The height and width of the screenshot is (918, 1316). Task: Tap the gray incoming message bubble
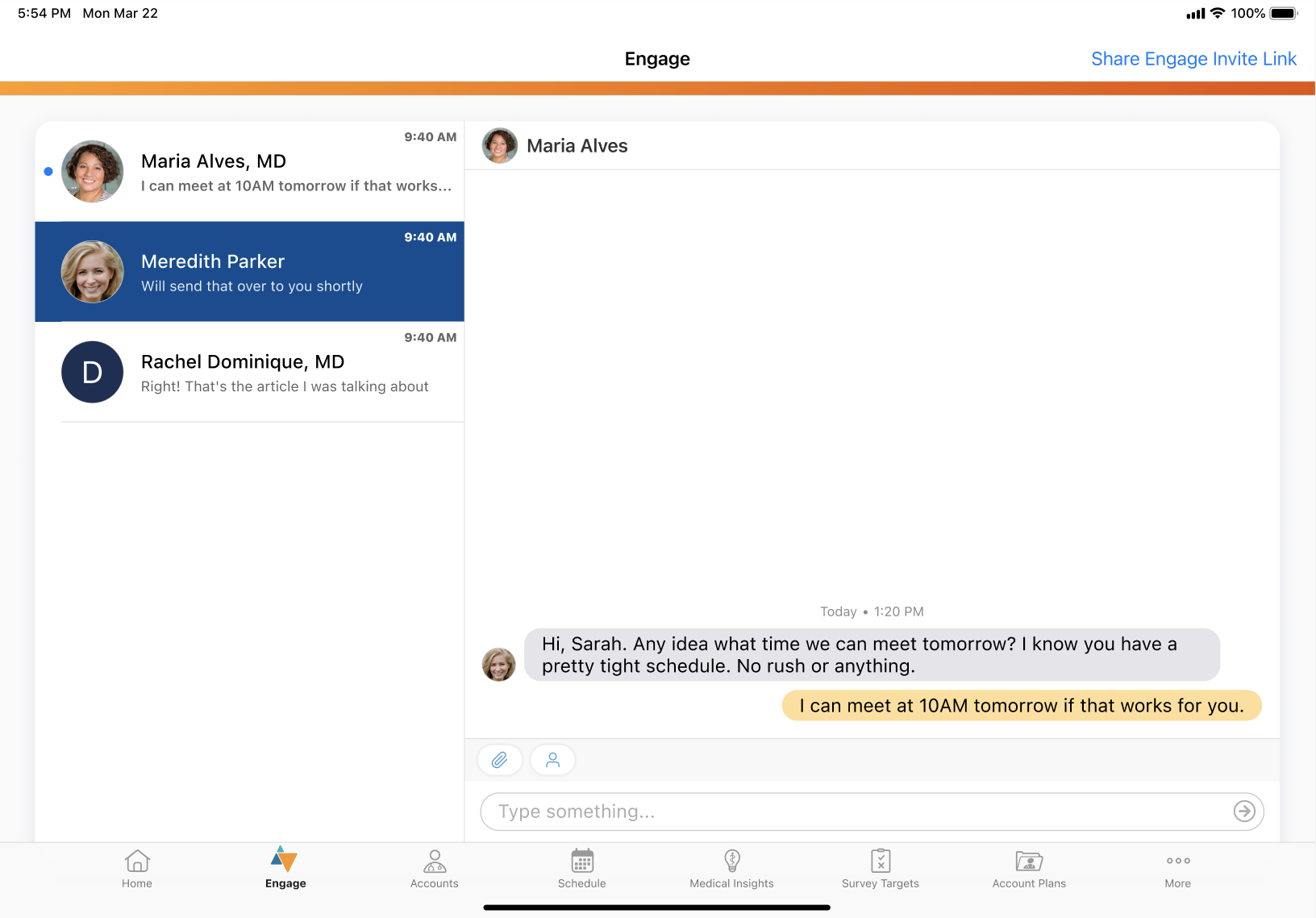[x=871, y=655]
